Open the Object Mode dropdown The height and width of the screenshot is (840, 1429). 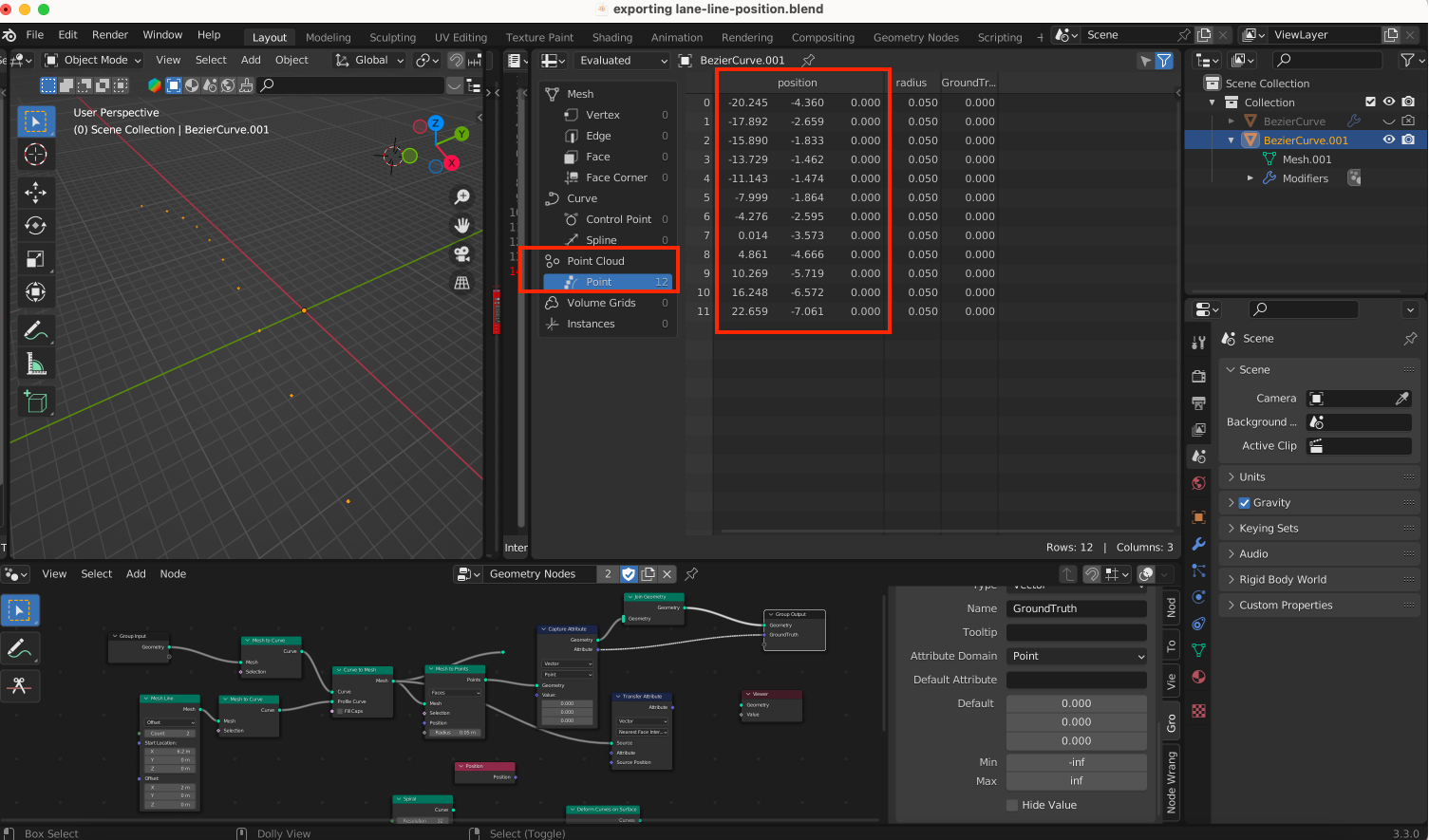tap(95, 60)
